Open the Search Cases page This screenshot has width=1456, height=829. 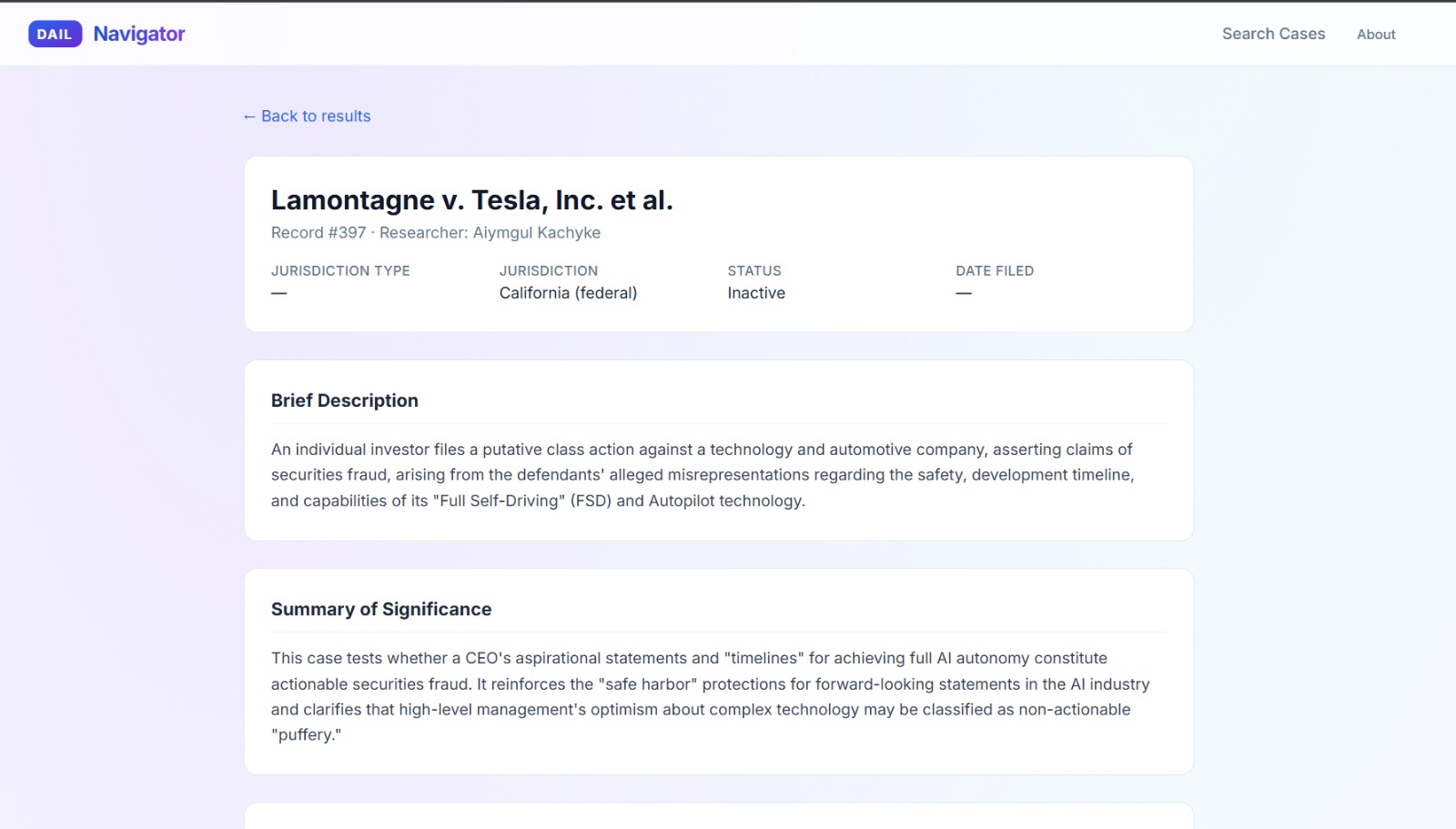tap(1273, 35)
